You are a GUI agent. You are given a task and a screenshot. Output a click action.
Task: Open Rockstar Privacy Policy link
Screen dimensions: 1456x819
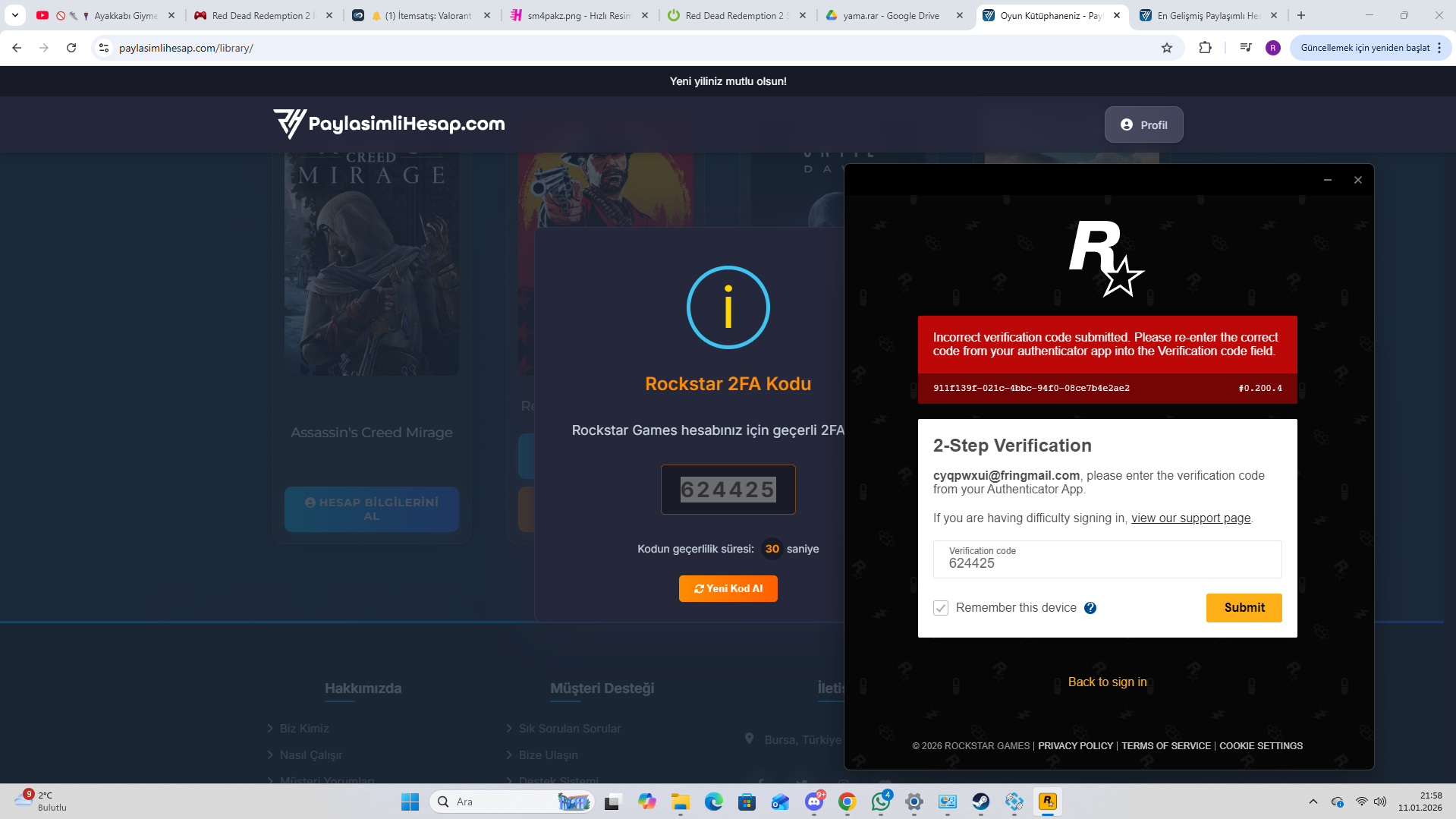[1076, 746]
